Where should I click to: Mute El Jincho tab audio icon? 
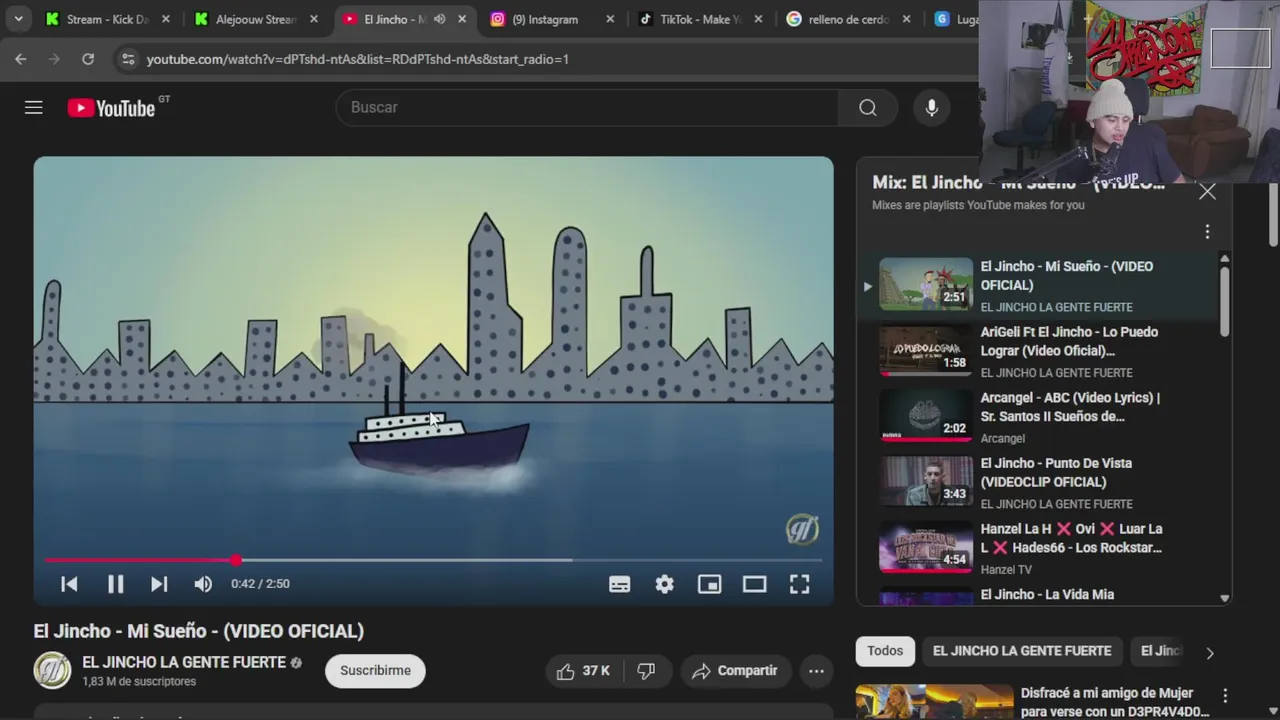[439, 19]
